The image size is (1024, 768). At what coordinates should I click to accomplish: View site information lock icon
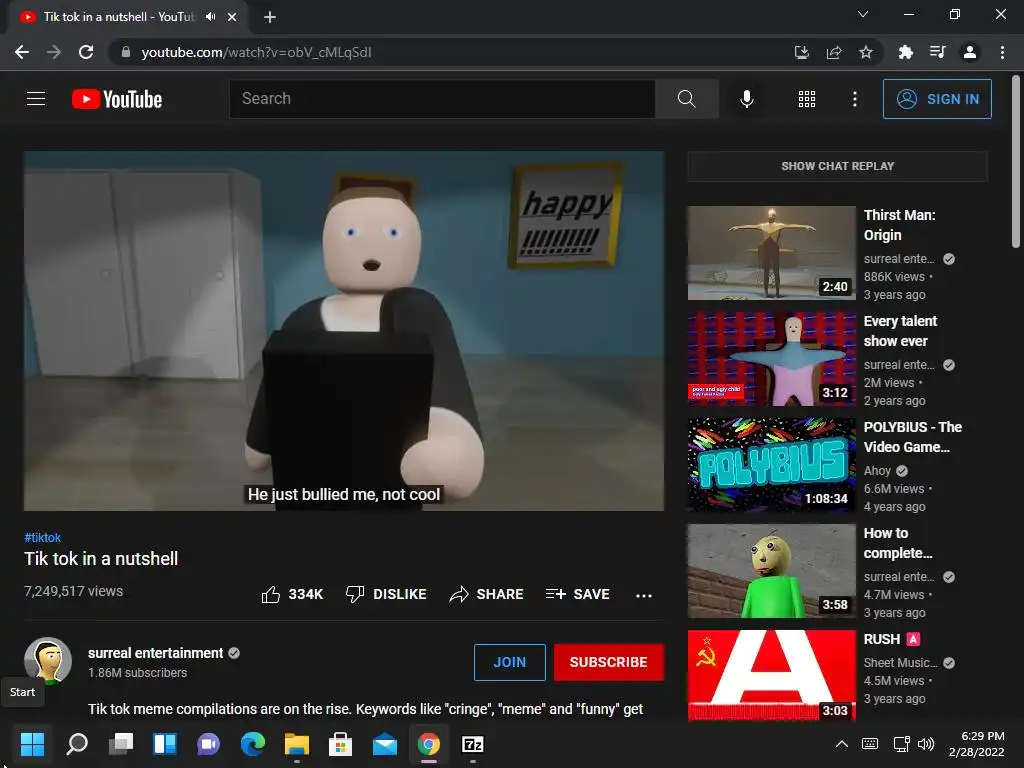[x=125, y=52]
